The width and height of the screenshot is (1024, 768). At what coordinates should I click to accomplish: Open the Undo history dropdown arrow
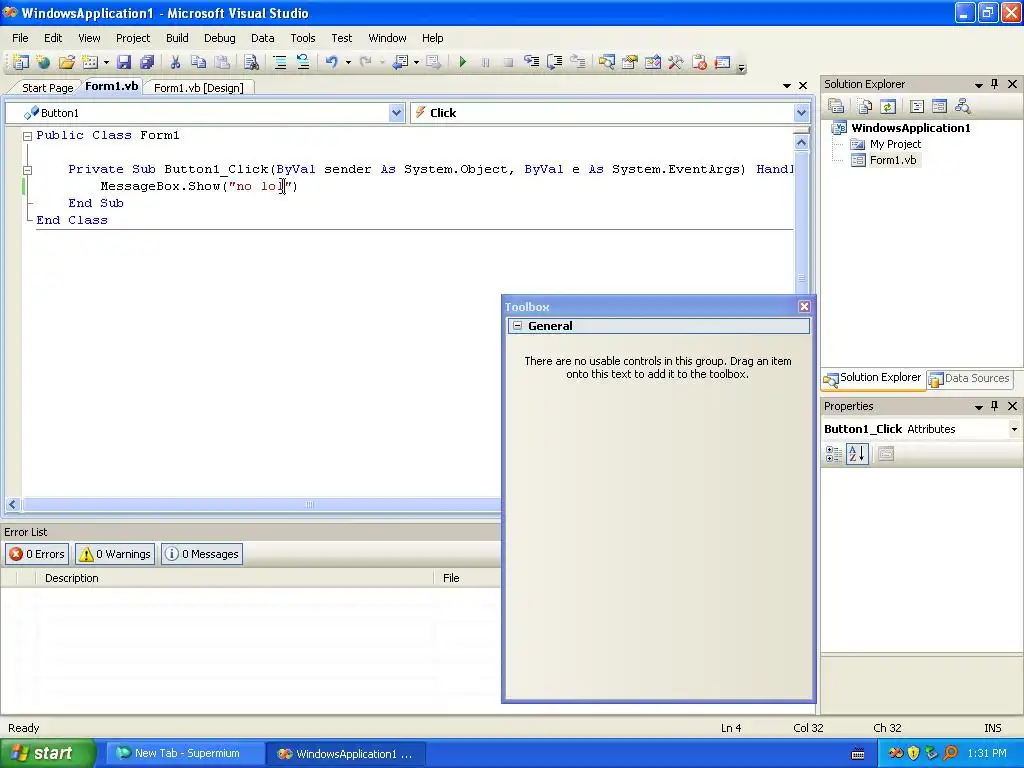coord(348,63)
